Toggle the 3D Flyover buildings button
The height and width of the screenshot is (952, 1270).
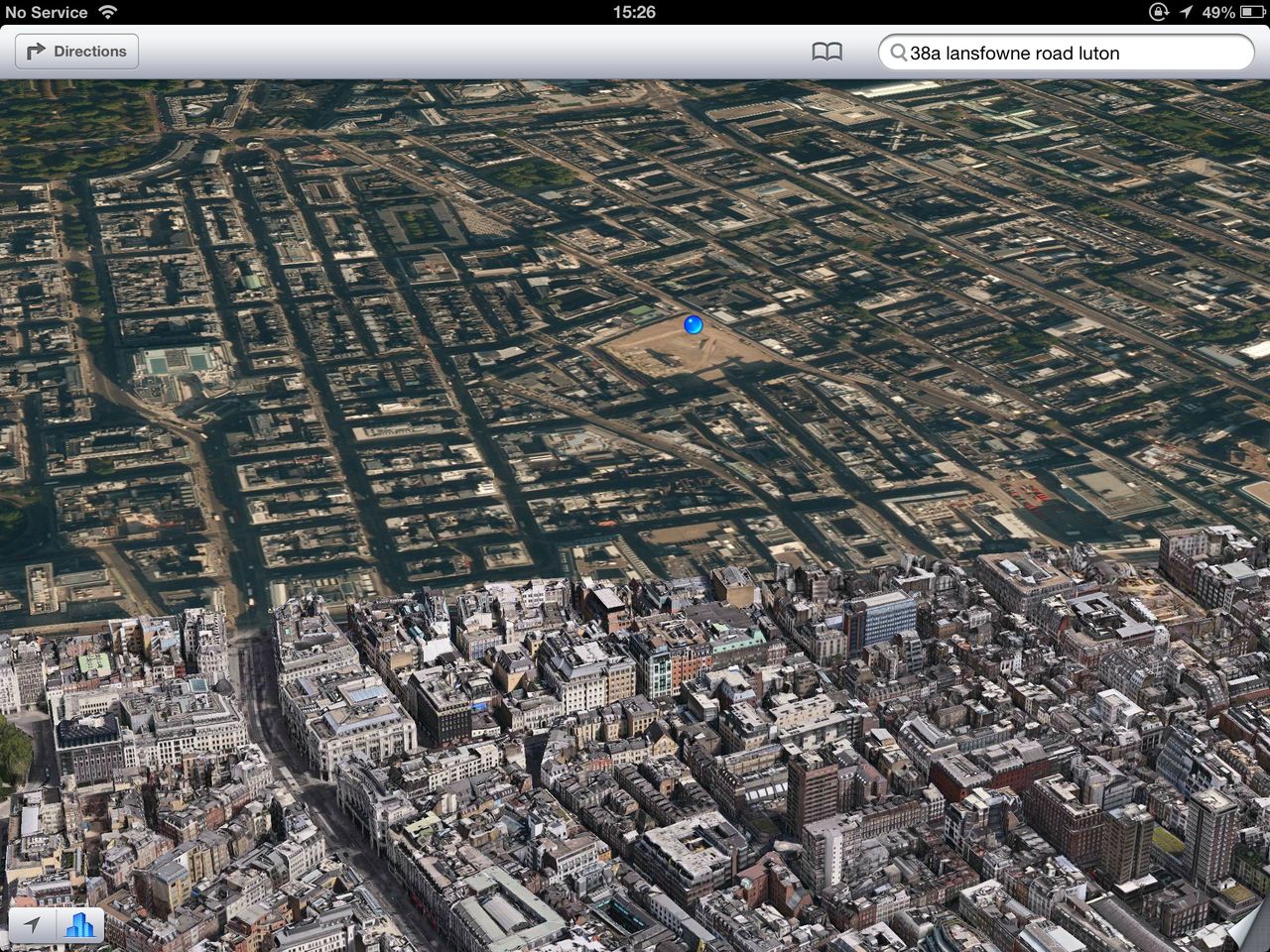click(80, 925)
